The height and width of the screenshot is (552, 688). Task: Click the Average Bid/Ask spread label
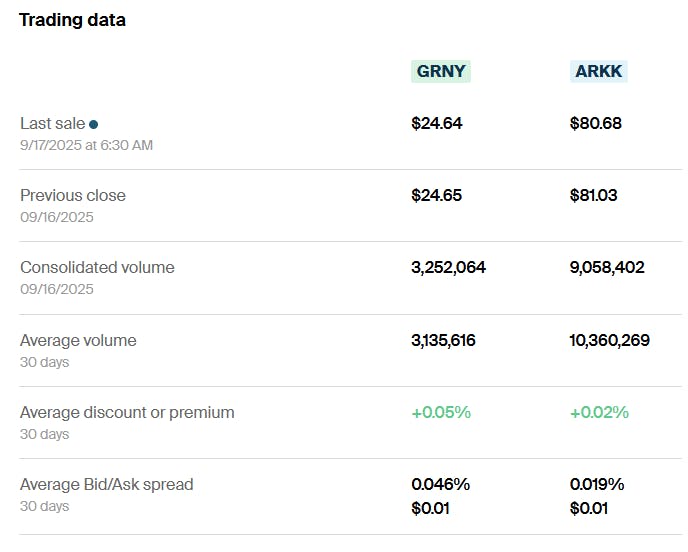click(x=107, y=485)
